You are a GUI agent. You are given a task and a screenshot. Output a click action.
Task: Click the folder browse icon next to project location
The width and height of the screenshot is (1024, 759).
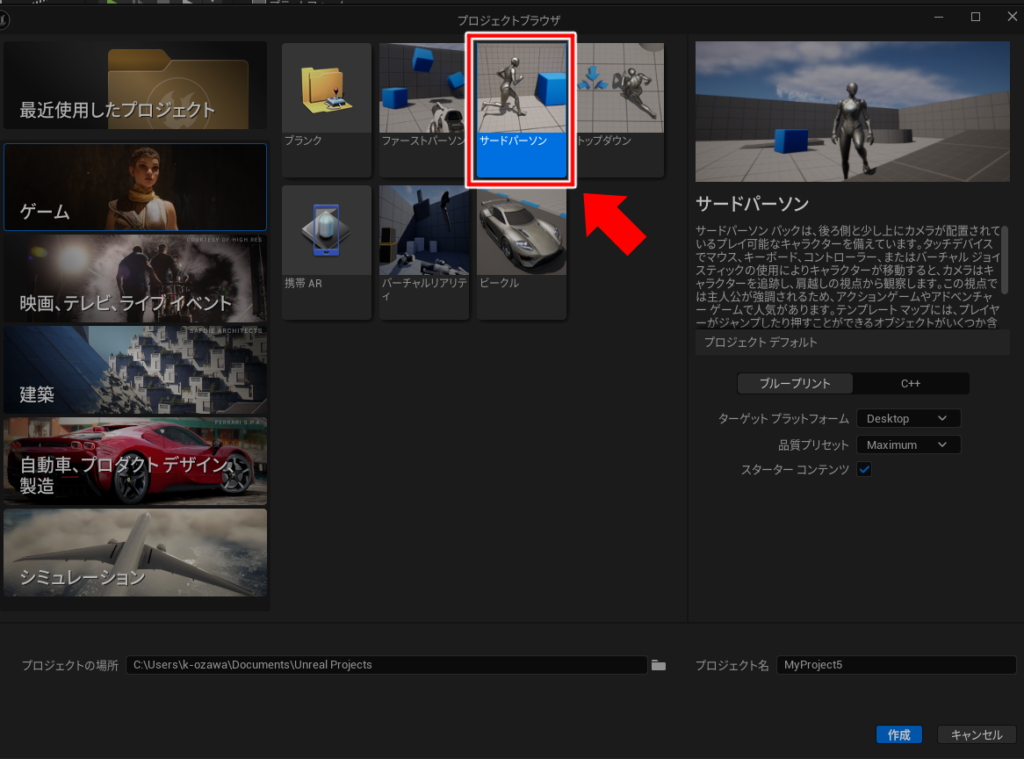[658, 665]
